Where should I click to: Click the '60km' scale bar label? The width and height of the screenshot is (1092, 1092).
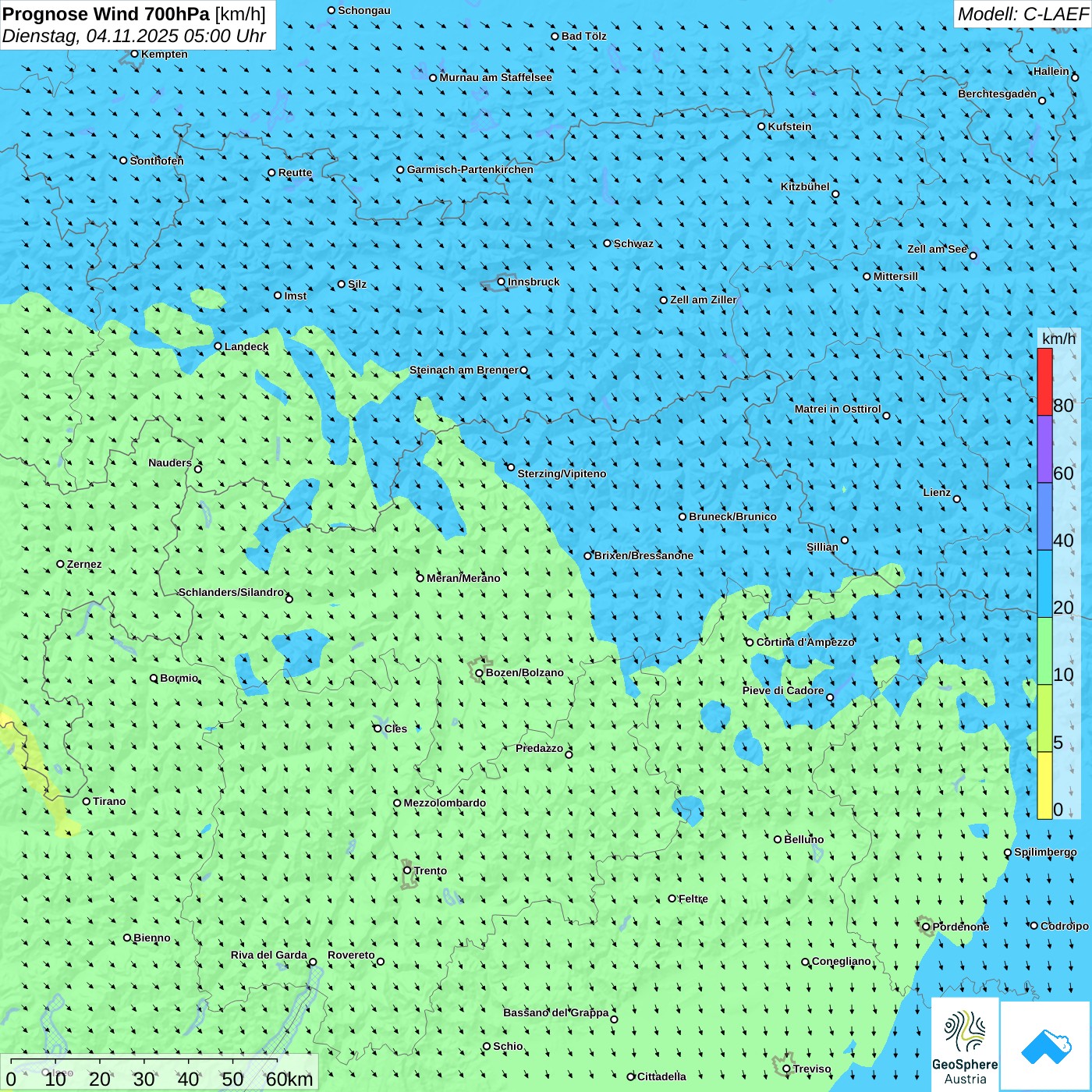point(289,1079)
